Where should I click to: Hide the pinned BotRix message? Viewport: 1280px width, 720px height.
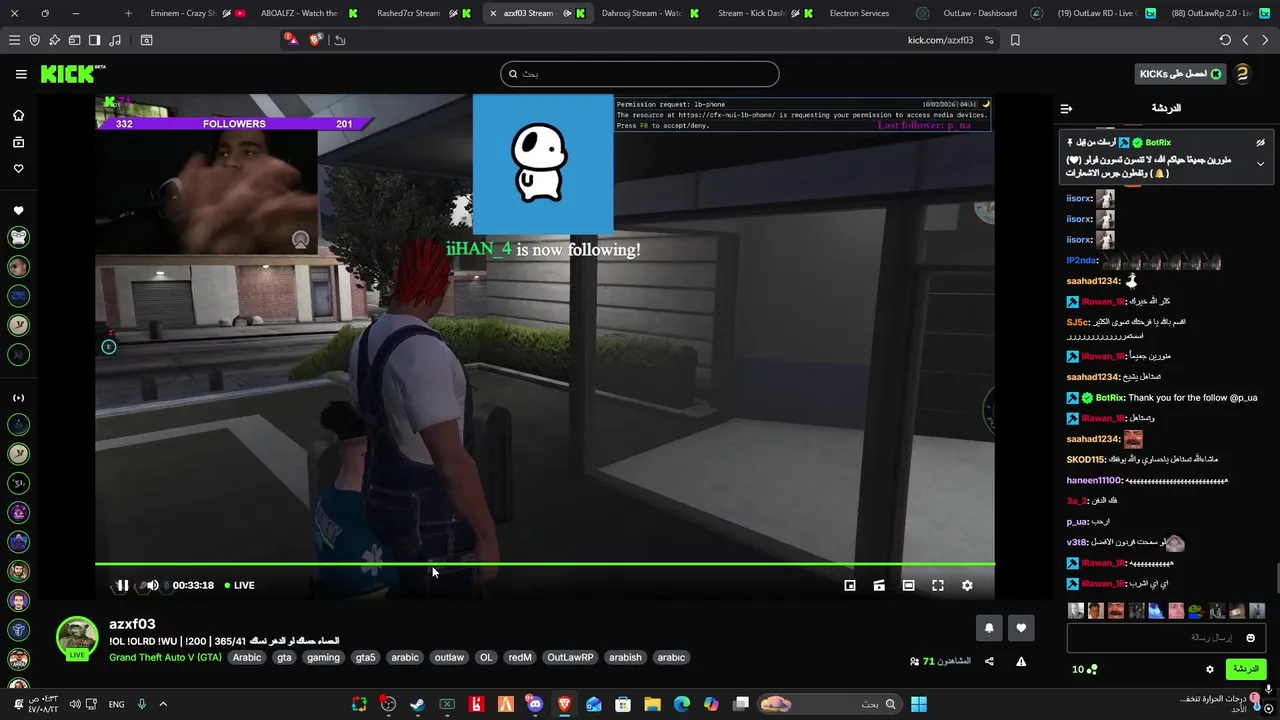(x=1260, y=142)
